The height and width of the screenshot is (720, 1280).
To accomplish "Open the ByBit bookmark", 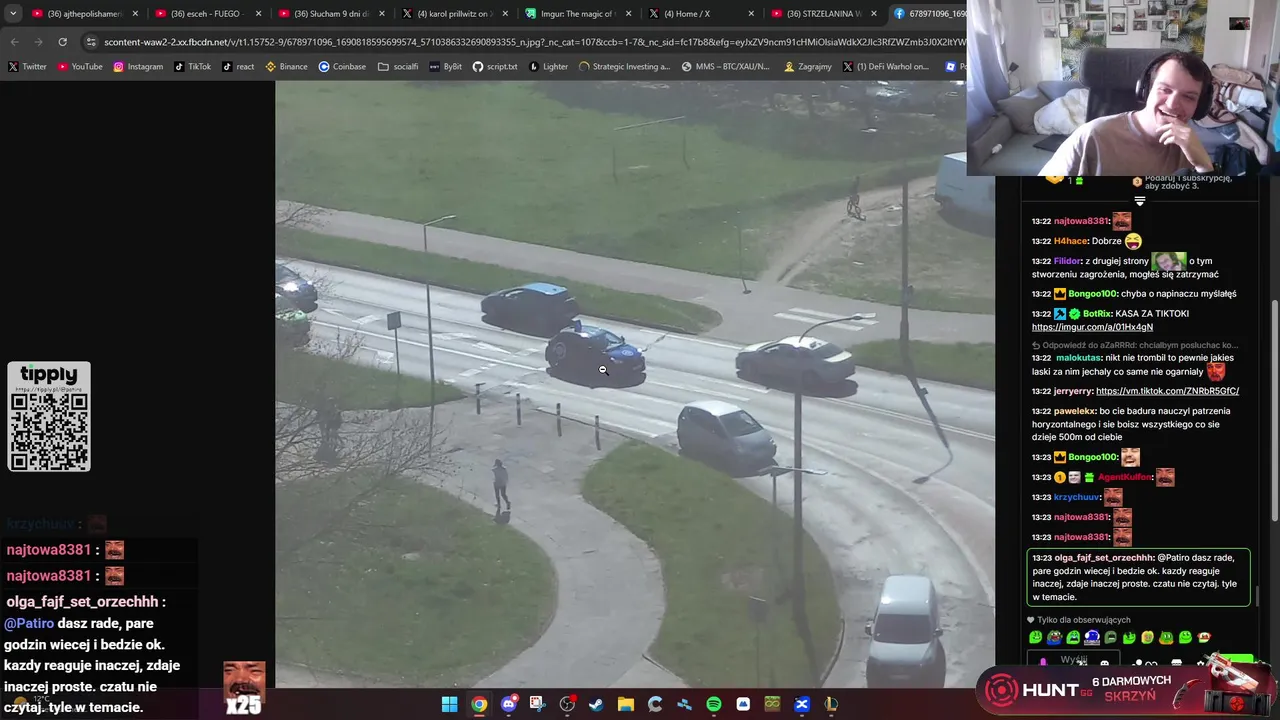I will (446, 67).
